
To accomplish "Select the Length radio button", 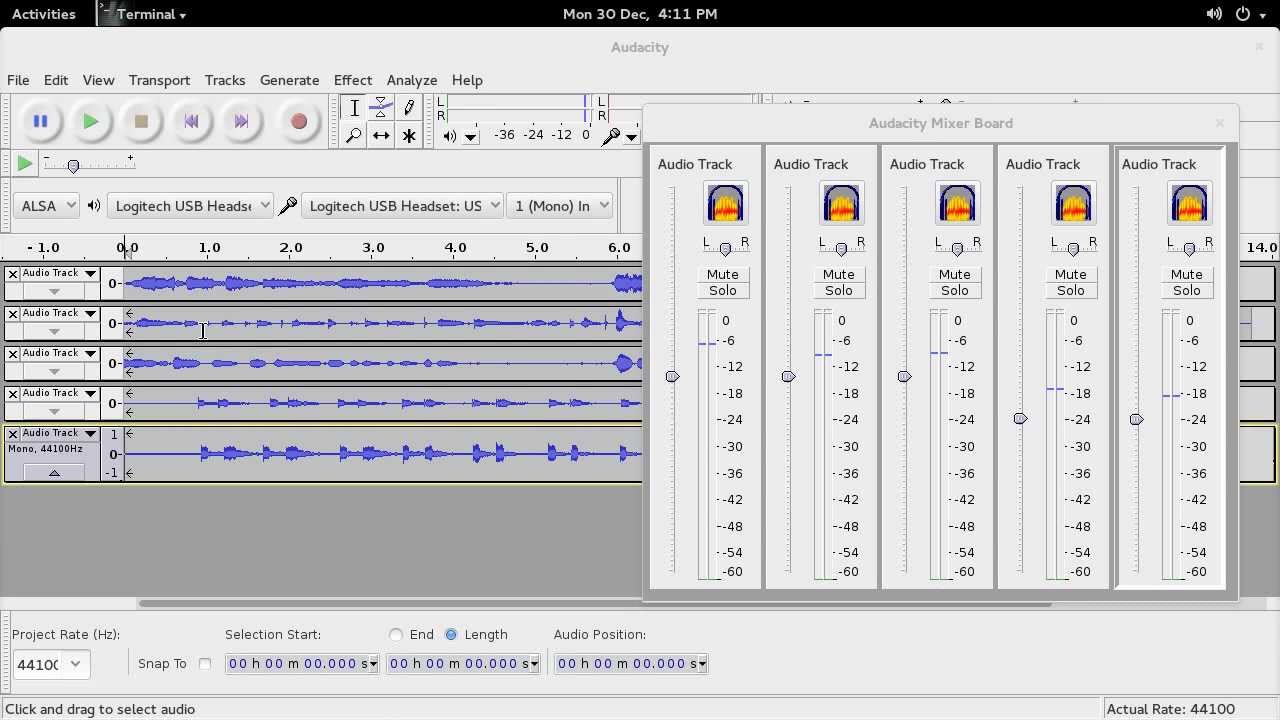I will [x=451, y=634].
